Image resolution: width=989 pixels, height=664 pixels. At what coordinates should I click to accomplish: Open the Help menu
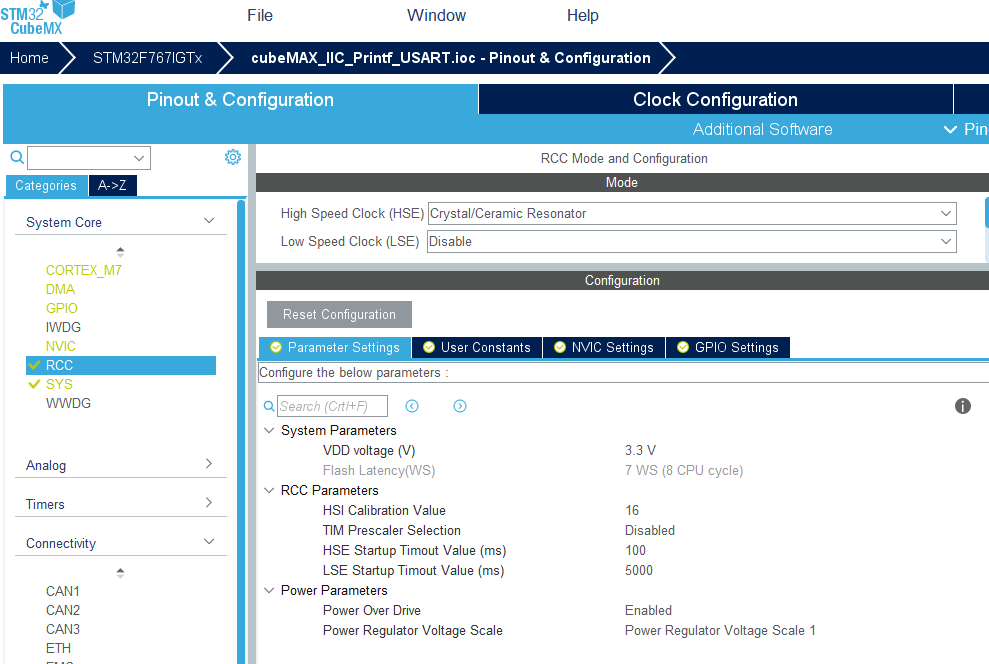[582, 15]
